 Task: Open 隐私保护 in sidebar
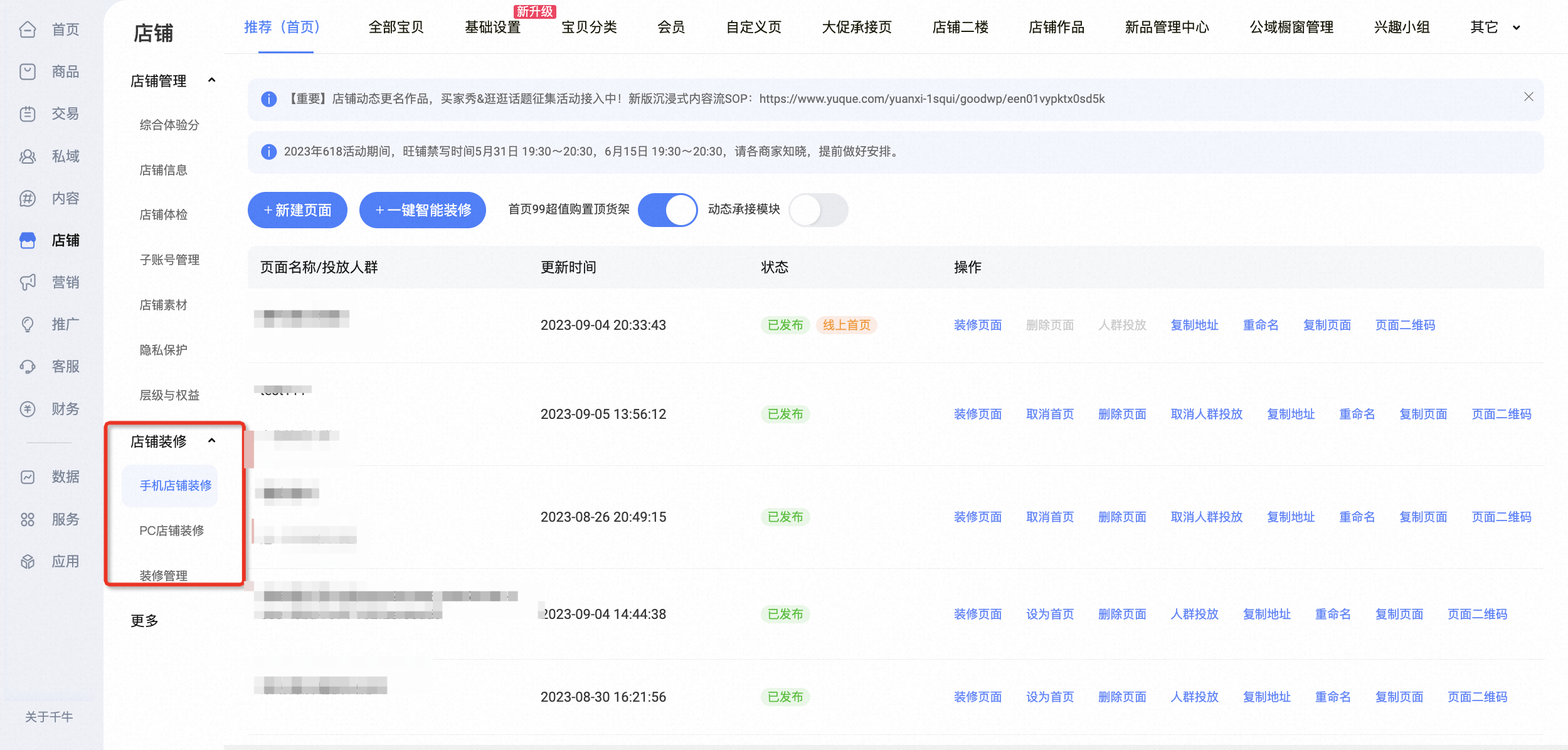tap(163, 350)
